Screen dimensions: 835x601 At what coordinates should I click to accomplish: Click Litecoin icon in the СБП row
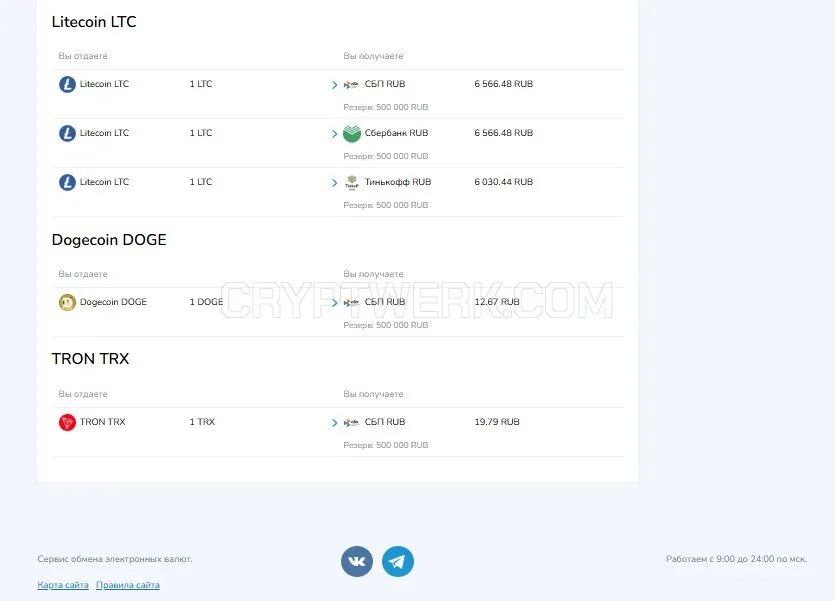click(67, 84)
